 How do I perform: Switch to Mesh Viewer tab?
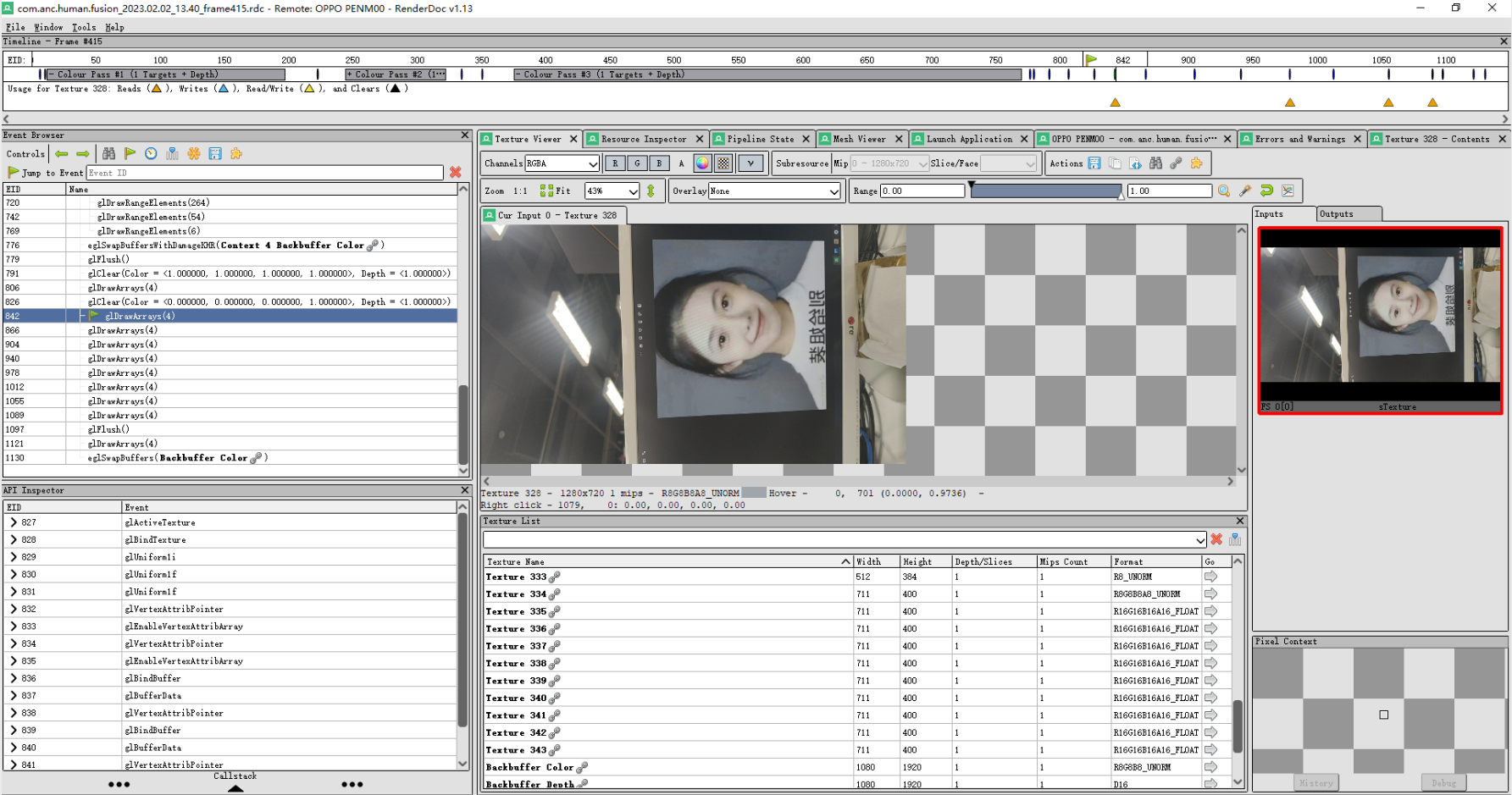(x=859, y=139)
